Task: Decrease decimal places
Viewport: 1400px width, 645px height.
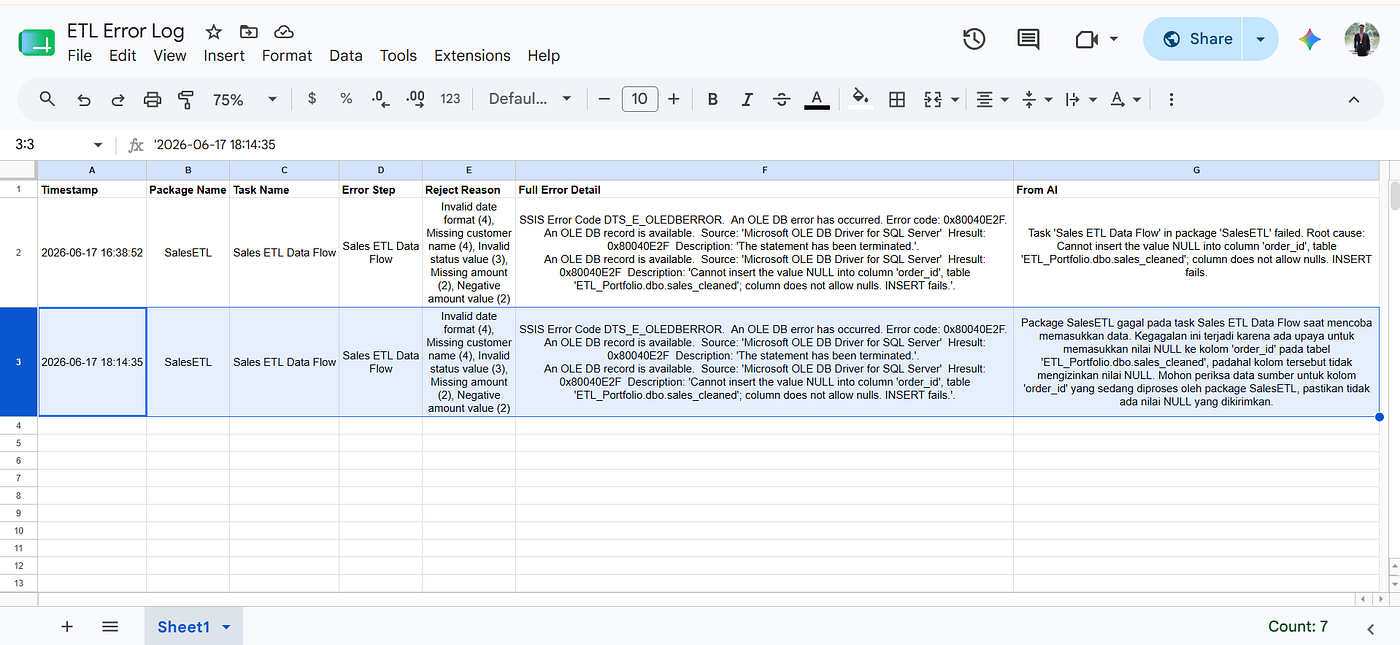Action: pos(380,98)
